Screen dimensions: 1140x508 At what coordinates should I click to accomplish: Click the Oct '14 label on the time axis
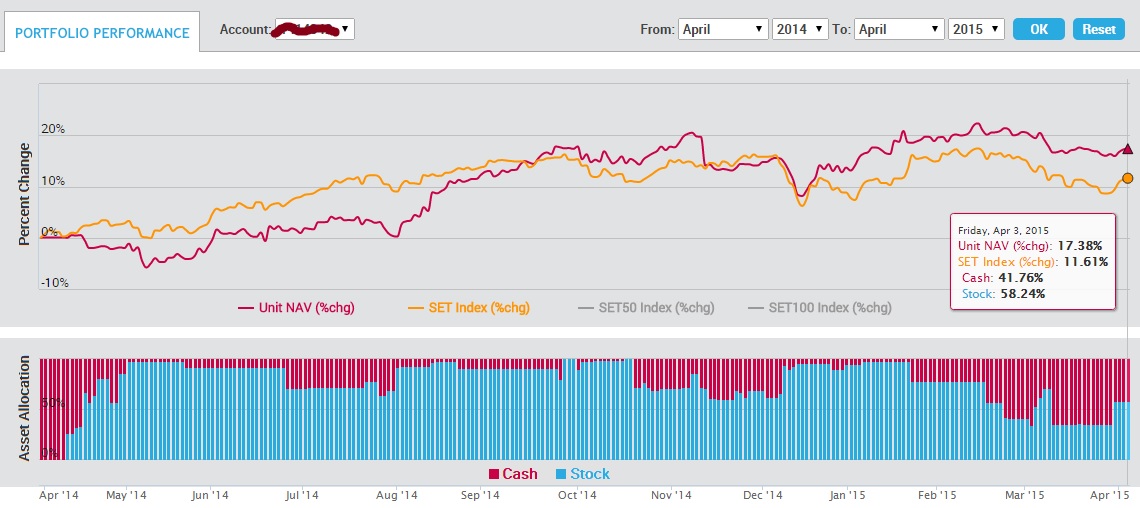pyautogui.click(x=576, y=494)
